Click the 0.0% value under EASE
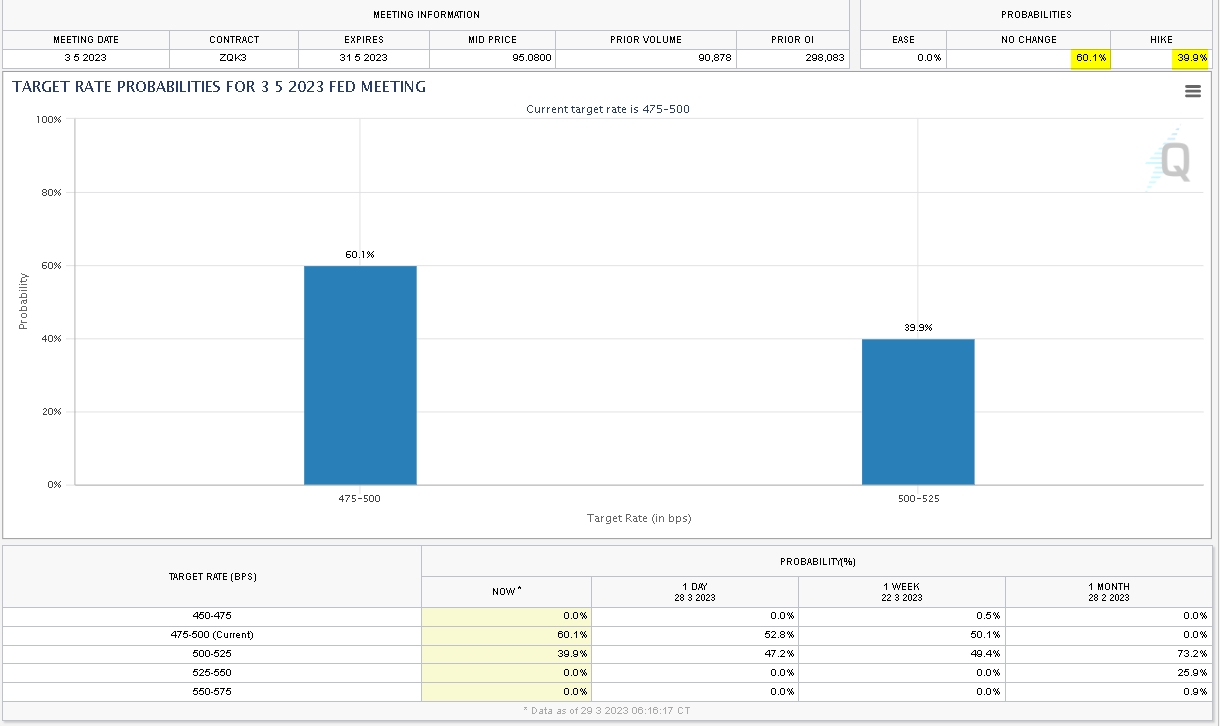Screen dimensions: 1220x726 (x=903, y=58)
